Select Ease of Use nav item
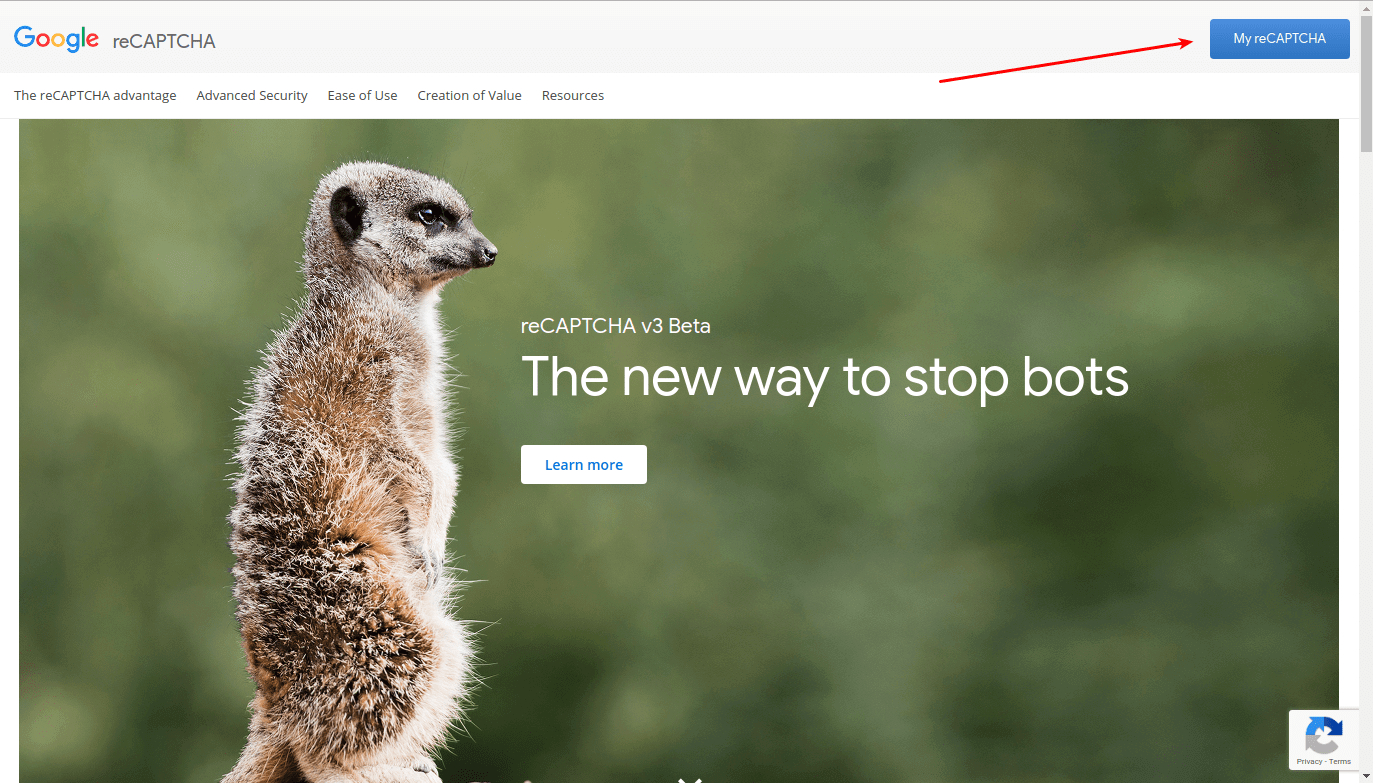 [x=362, y=95]
